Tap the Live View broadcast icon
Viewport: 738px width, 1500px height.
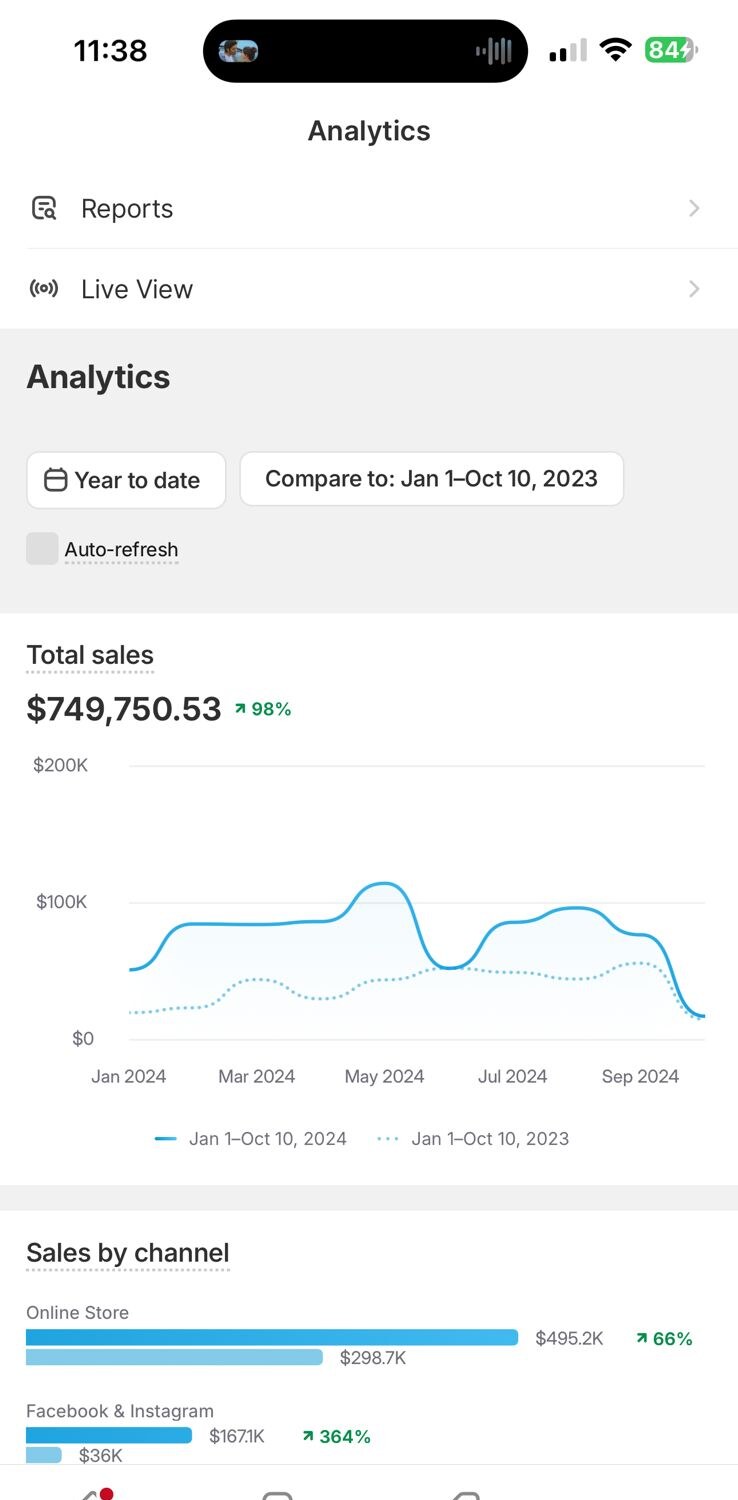click(44, 289)
